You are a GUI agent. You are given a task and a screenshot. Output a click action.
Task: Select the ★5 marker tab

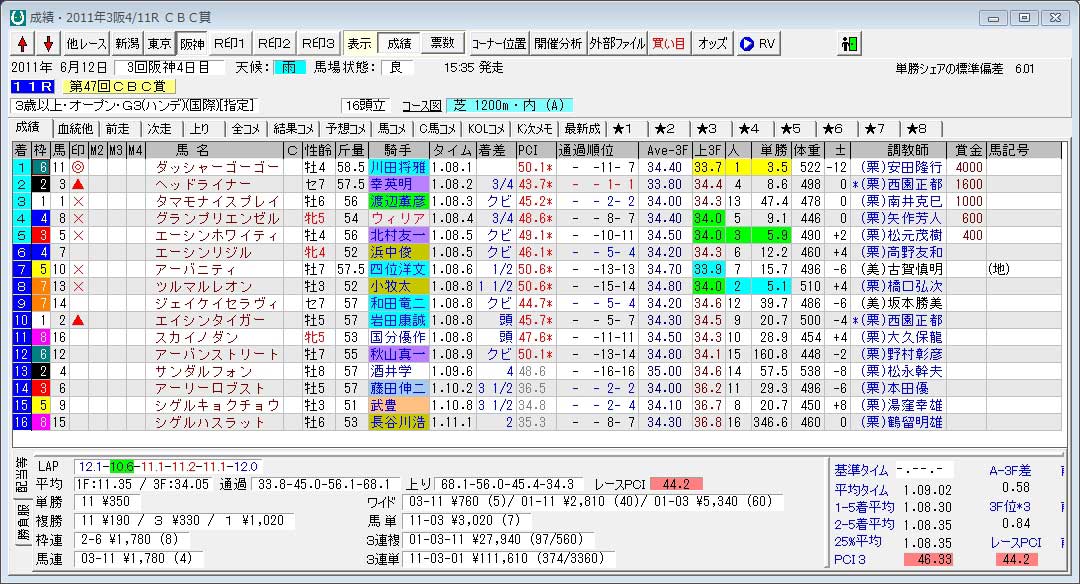[x=790, y=129]
